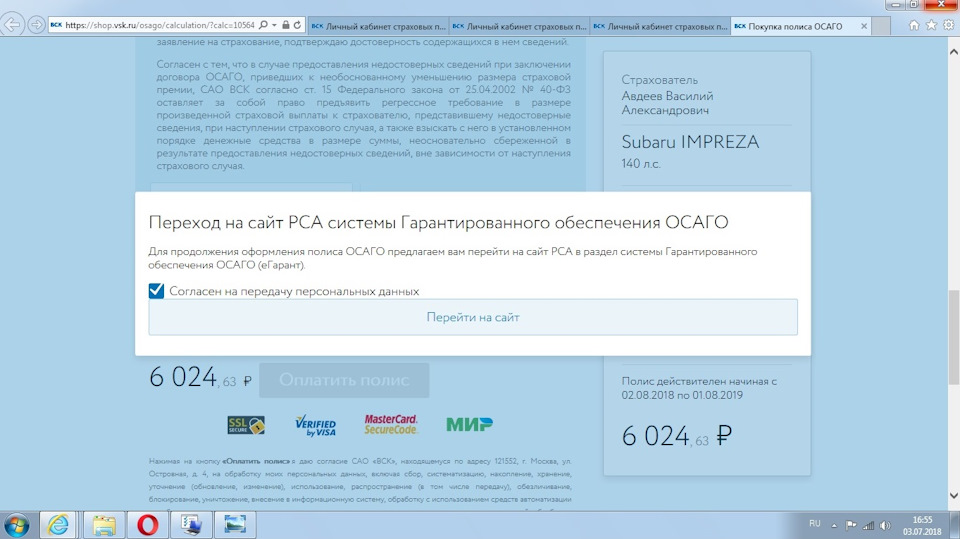The width and height of the screenshot is (960, 539).
Task: Click the policy validity dates text
Action: (x=699, y=388)
